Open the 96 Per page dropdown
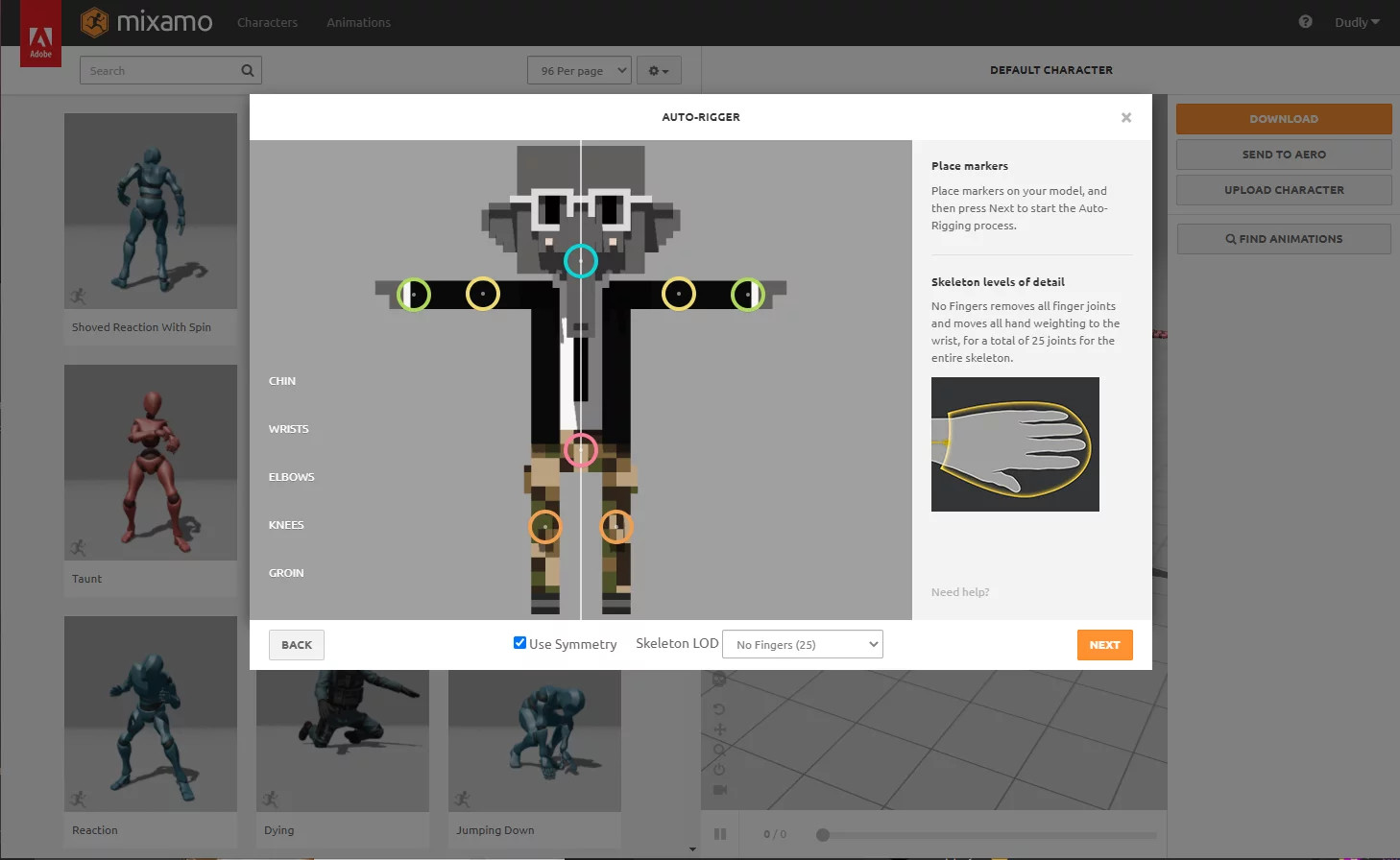 pyautogui.click(x=579, y=70)
